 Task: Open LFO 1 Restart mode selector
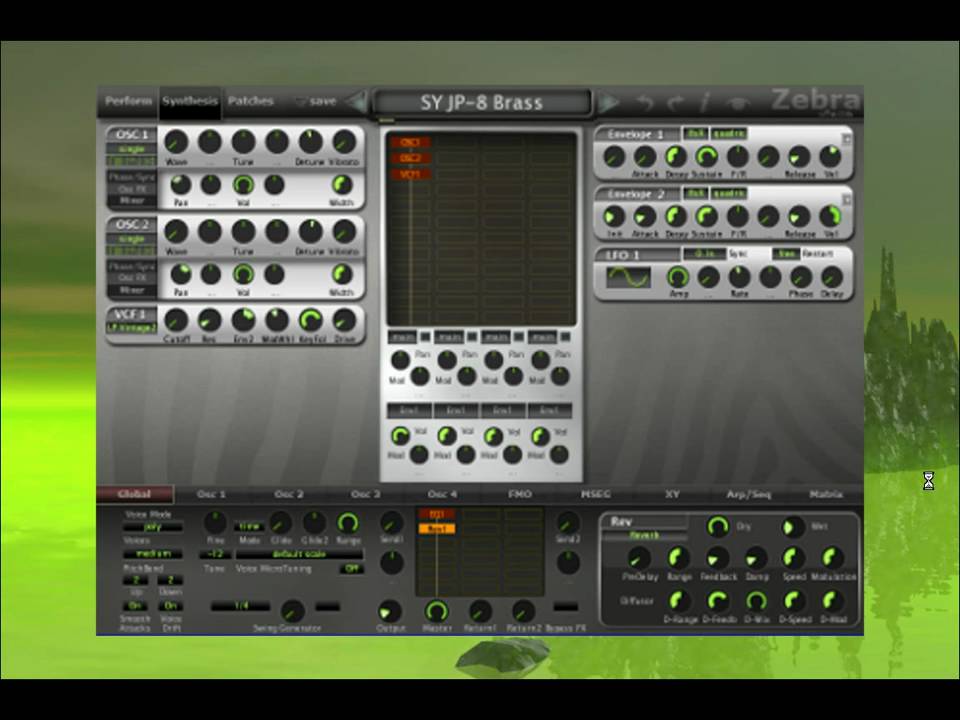tap(786, 253)
